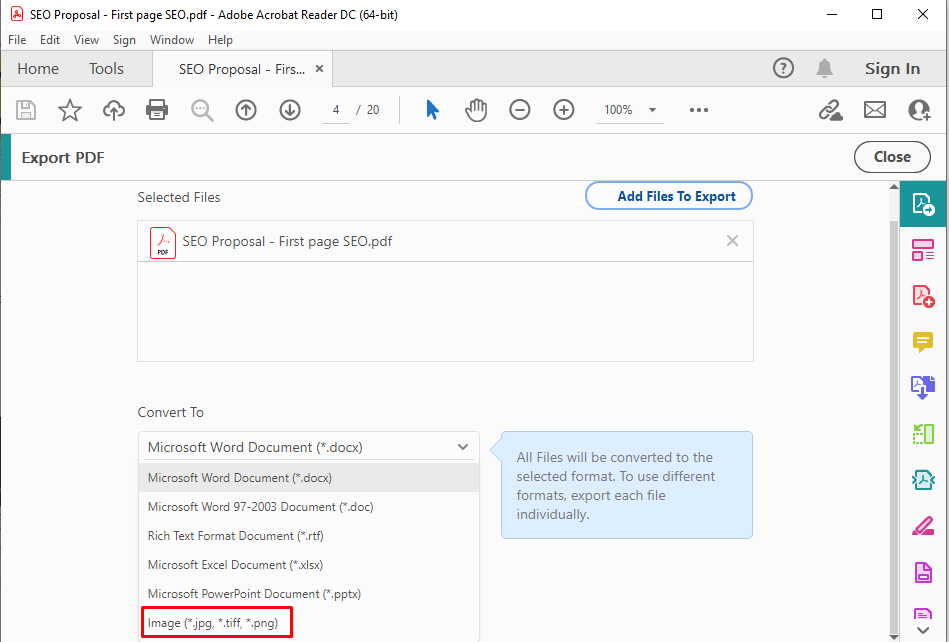
Task: Open Organize Pages pink layout sidebar icon
Action: pos(923,250)
